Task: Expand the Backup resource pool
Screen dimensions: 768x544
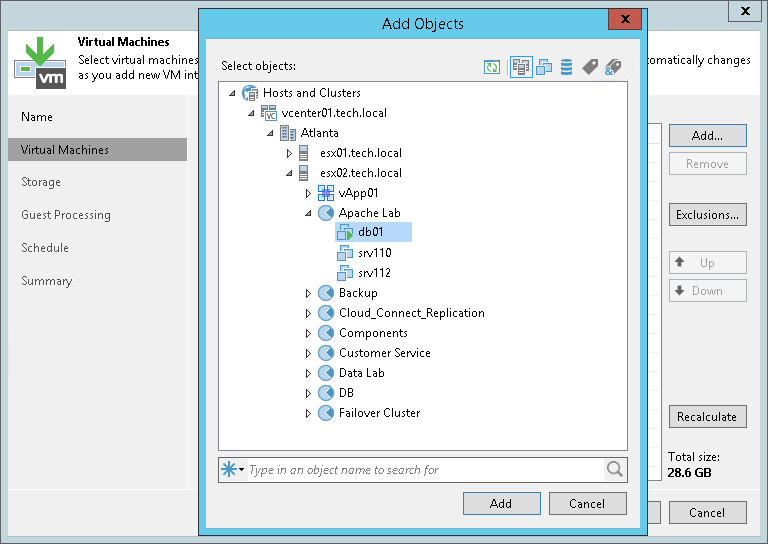Action: [308, 293]
